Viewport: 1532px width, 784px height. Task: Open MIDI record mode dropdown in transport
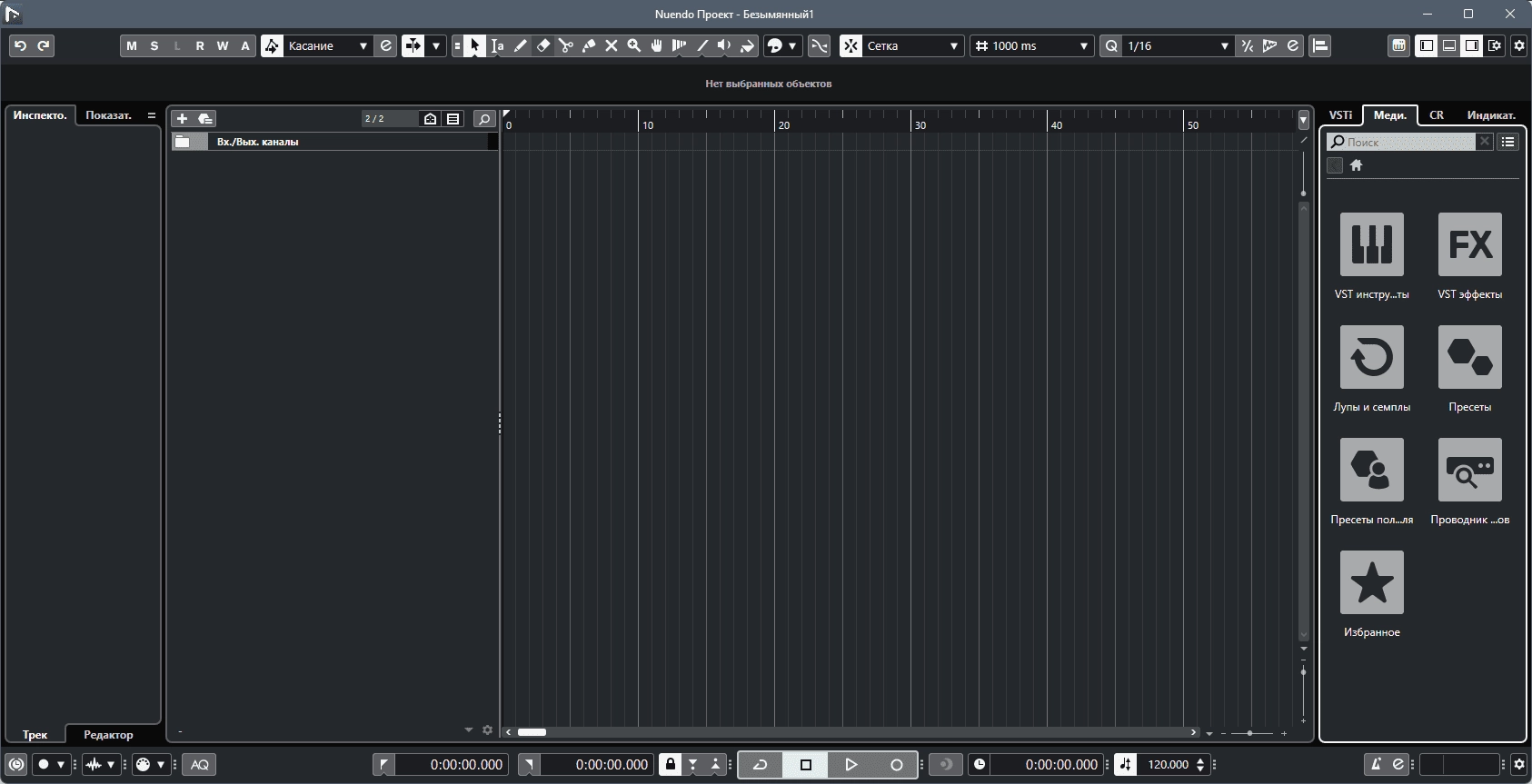coord(161,764)
